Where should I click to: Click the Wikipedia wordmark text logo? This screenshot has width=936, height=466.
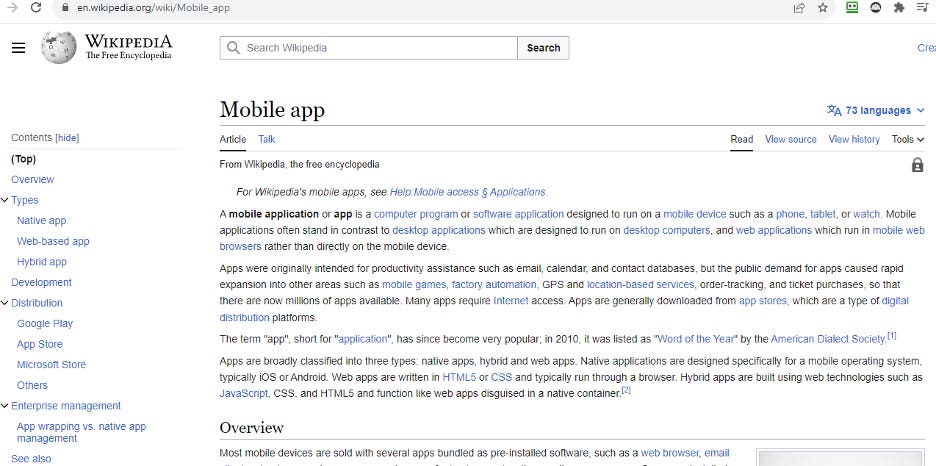click(x=128, y=47)
